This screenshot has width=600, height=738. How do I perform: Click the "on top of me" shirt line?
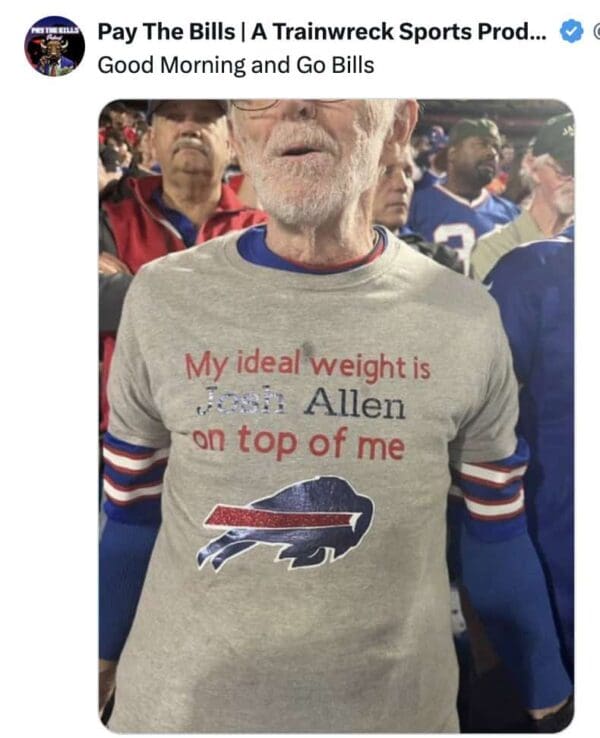click(x=298, y=441)
